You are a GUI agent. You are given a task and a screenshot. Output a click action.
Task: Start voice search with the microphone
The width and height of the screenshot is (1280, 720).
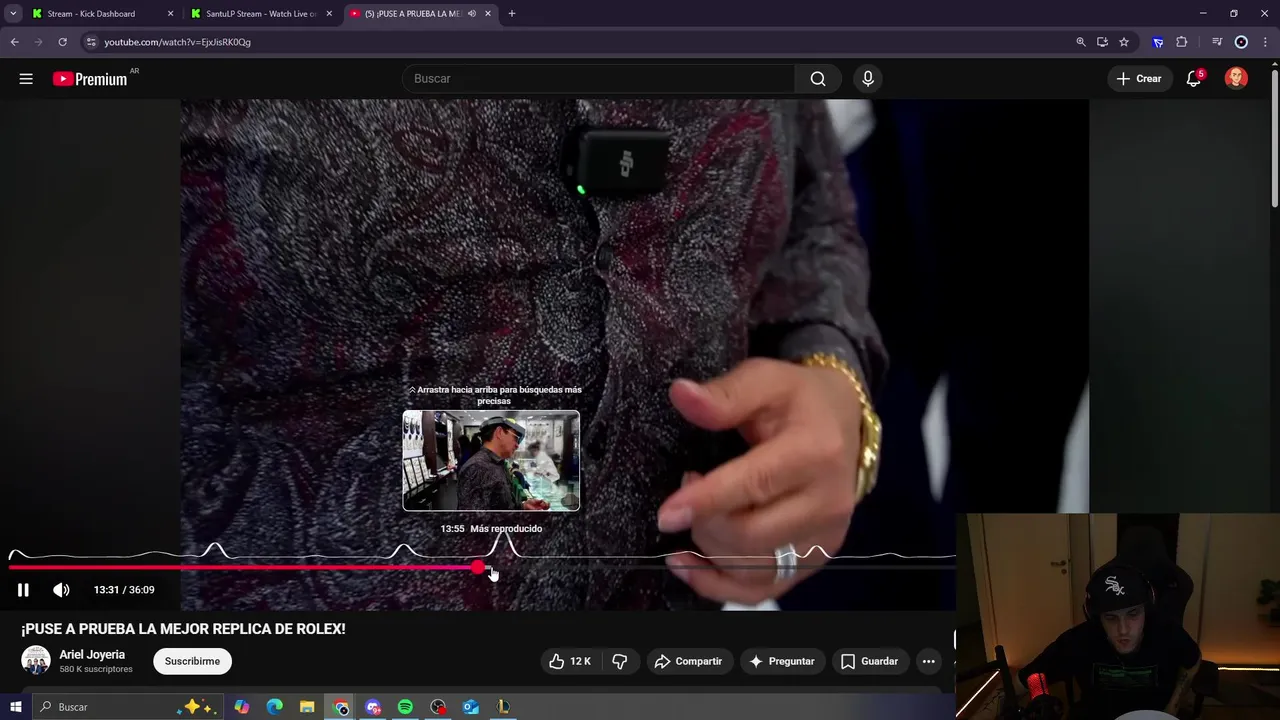pos(868,79)
